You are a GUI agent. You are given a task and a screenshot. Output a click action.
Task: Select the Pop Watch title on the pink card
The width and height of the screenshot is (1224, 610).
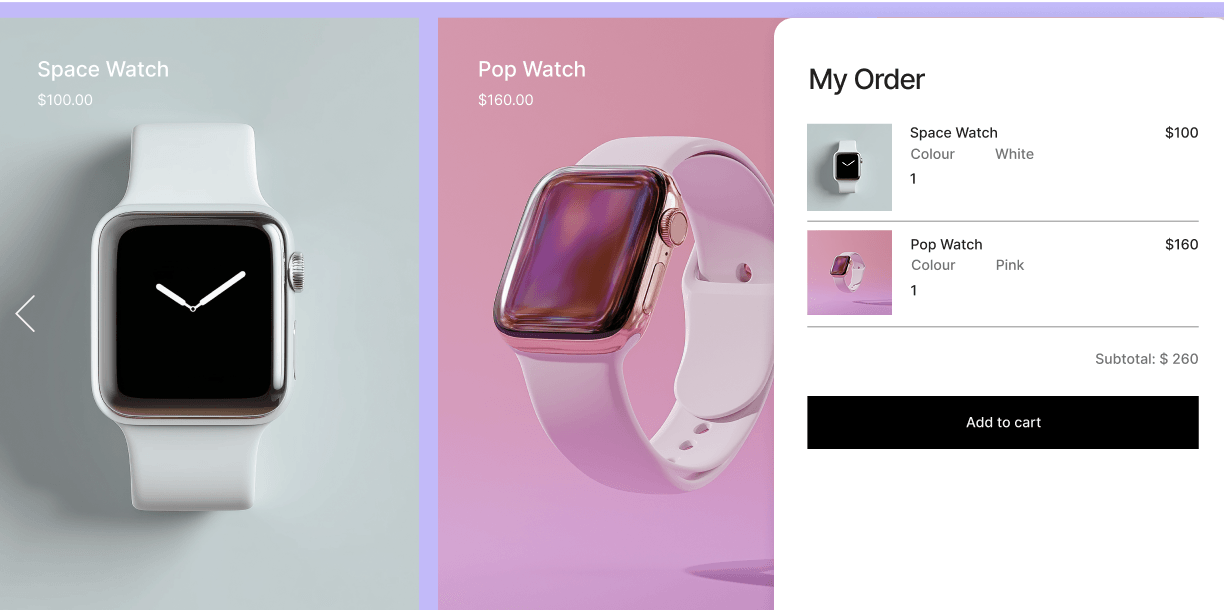531,70
